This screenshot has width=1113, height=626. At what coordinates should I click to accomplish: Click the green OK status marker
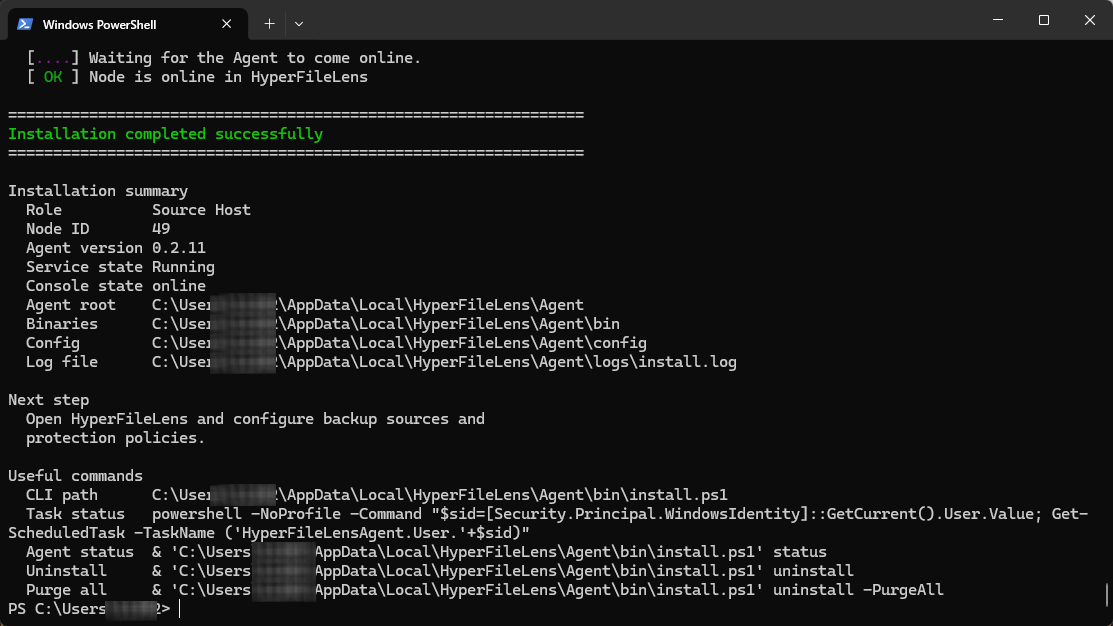tap(53, 77)
